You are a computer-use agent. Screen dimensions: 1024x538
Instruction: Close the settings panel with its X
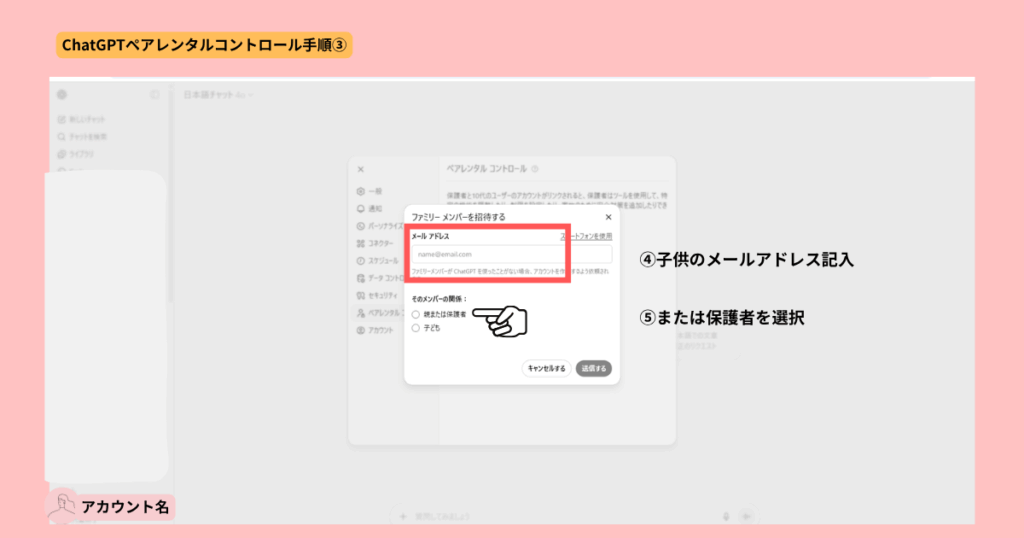point(360,169)
